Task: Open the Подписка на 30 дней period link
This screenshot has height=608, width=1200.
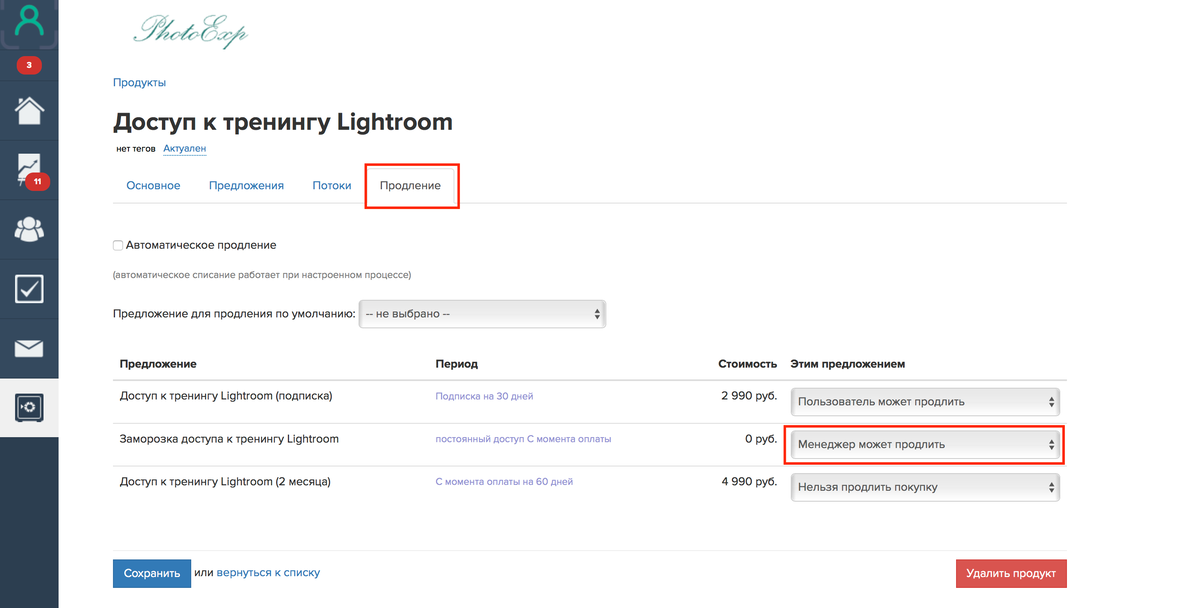Action: pyautogui.click(x=484, y=397)
